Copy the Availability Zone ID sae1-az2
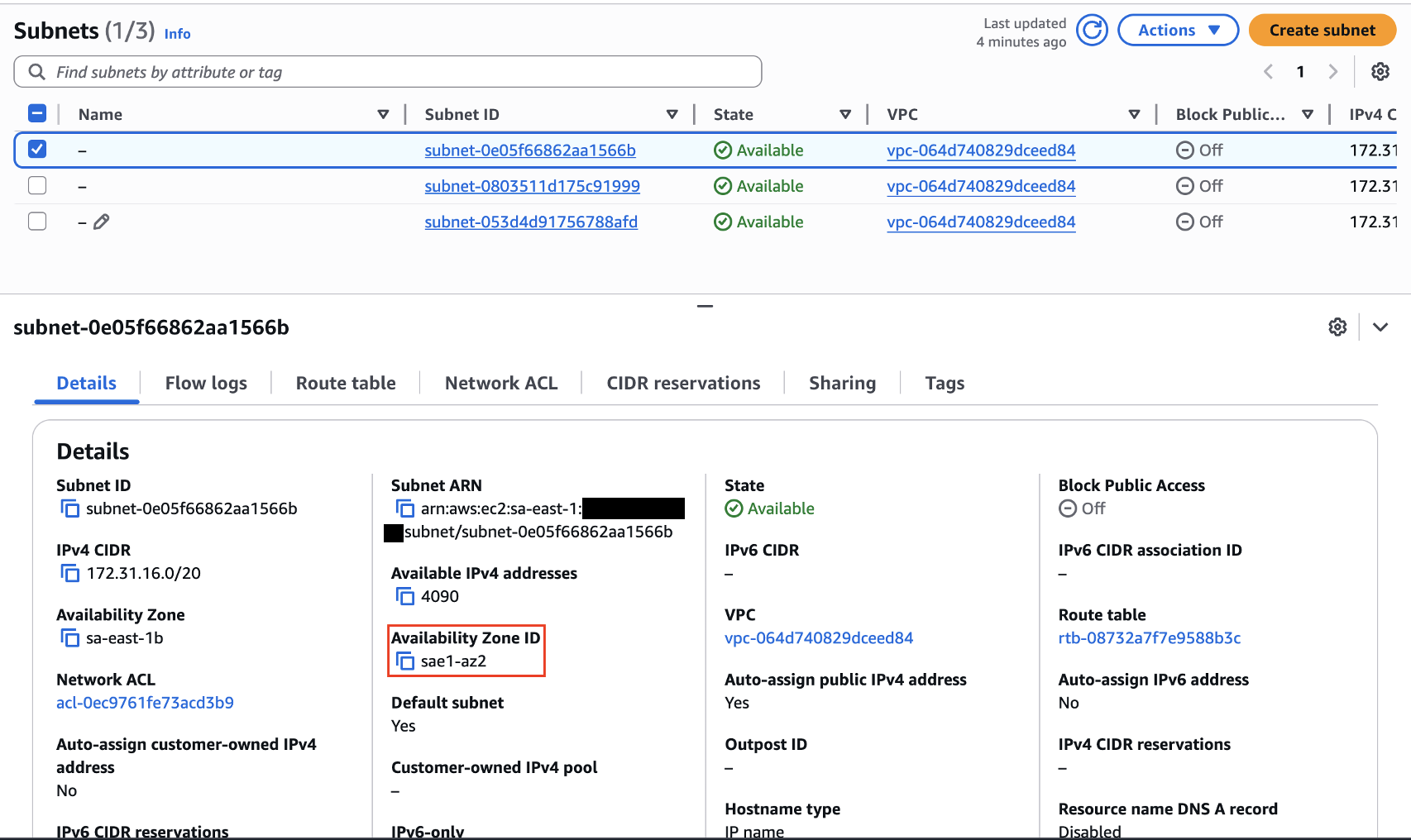1411x840 pixels. point(405,661)
